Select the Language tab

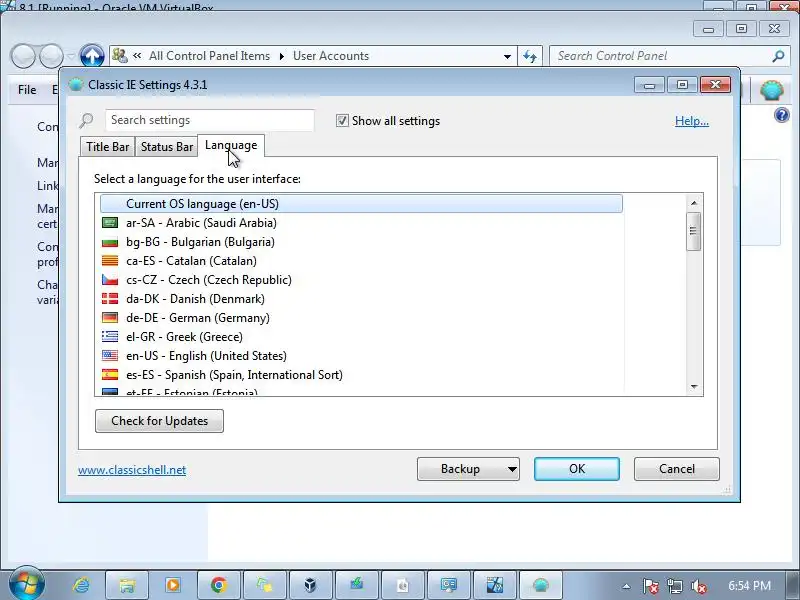click(231, 145)
